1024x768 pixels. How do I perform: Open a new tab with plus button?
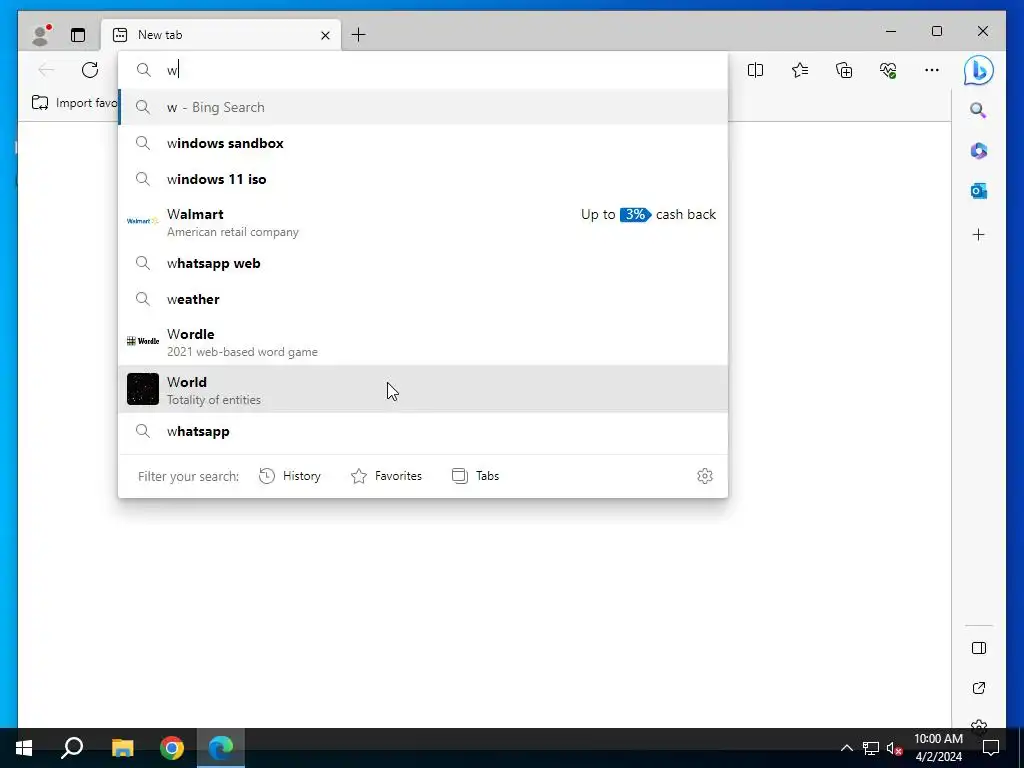point(359,35)
